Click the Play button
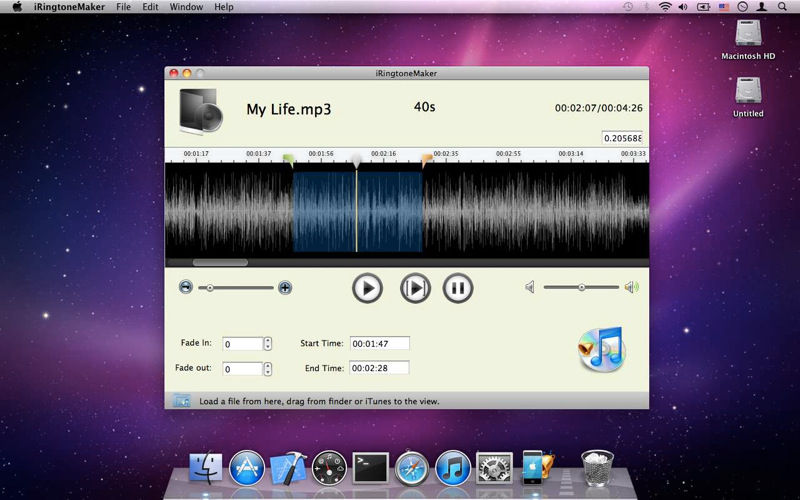 click(x=367, y=288)
